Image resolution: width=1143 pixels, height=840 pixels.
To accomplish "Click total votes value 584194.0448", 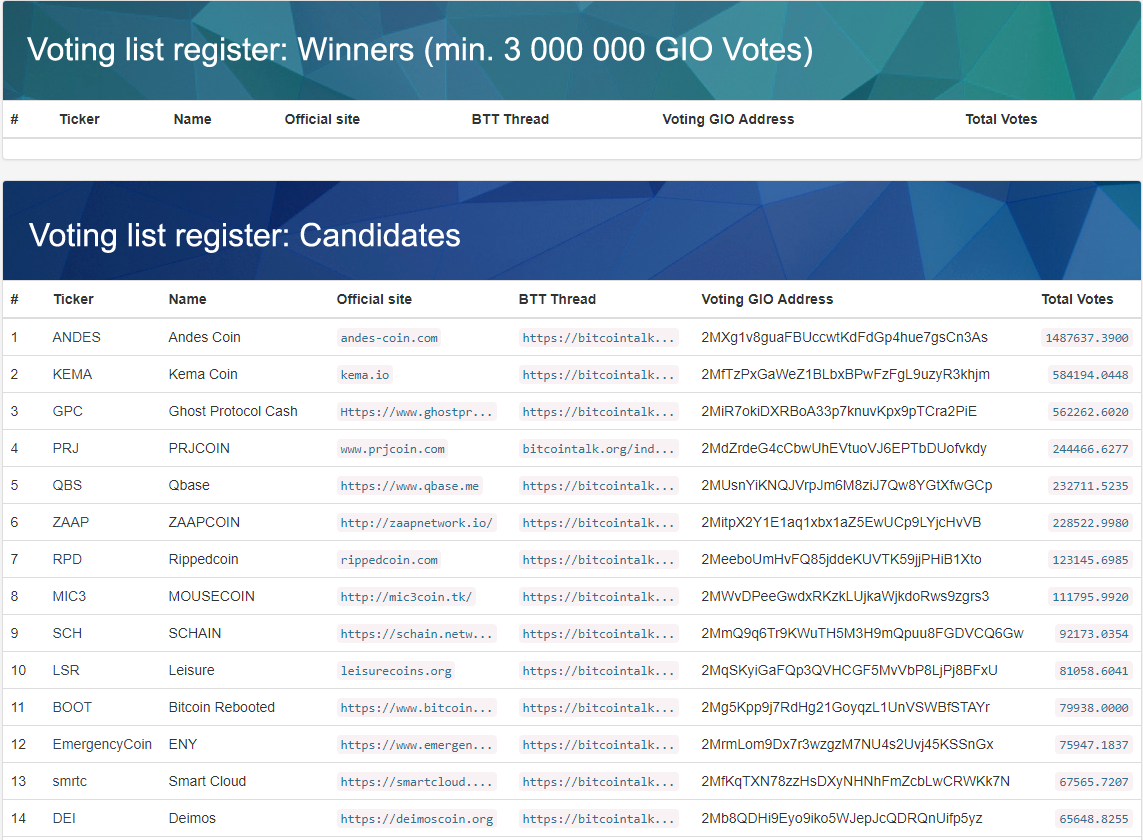I will tap(1090, 375).
